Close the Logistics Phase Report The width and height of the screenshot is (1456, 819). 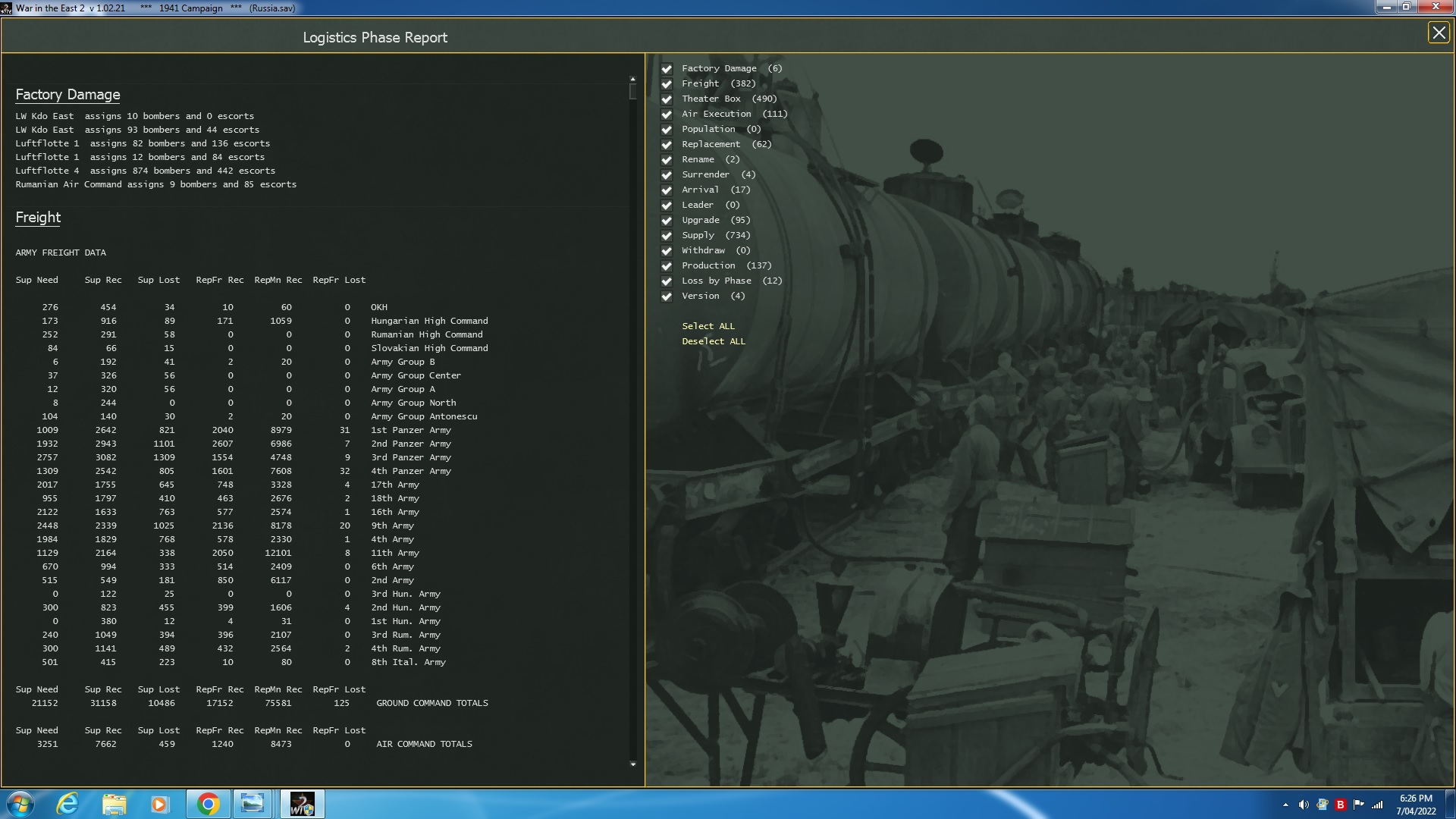point(1439,33)
